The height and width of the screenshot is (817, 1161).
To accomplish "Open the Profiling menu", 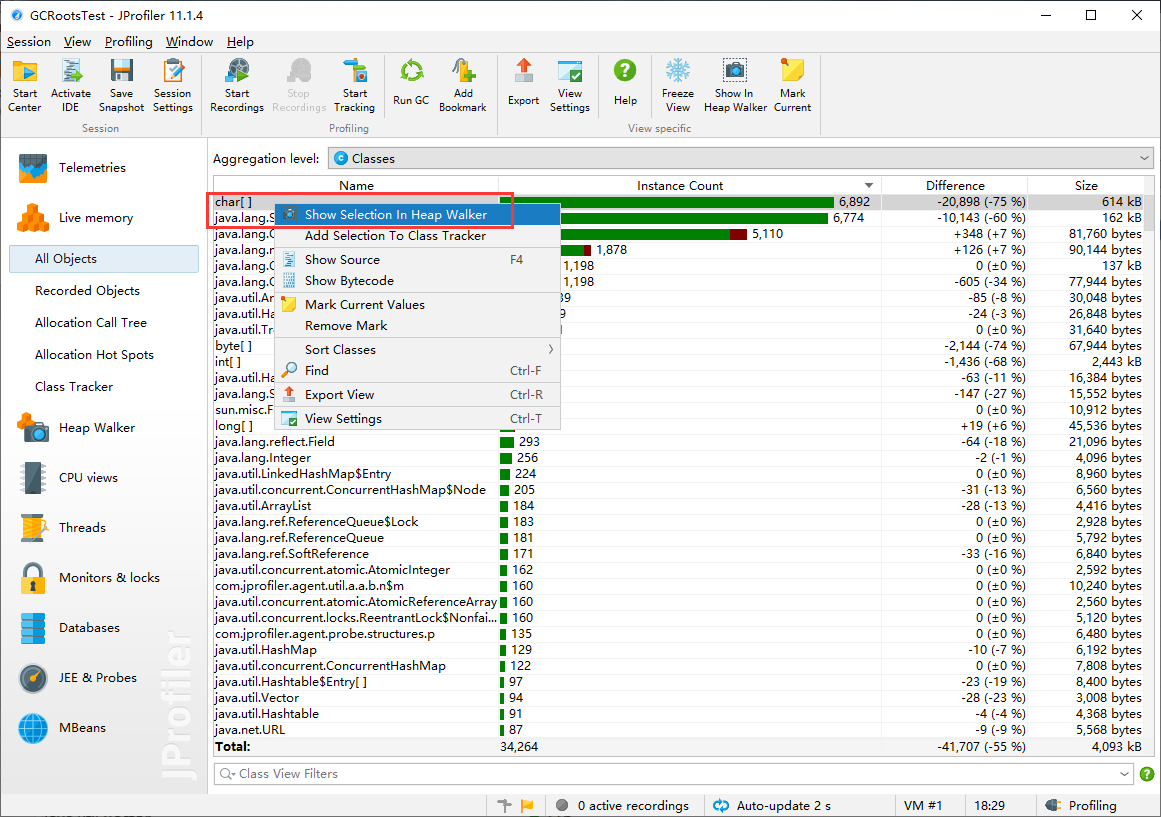I will [128, 41].
